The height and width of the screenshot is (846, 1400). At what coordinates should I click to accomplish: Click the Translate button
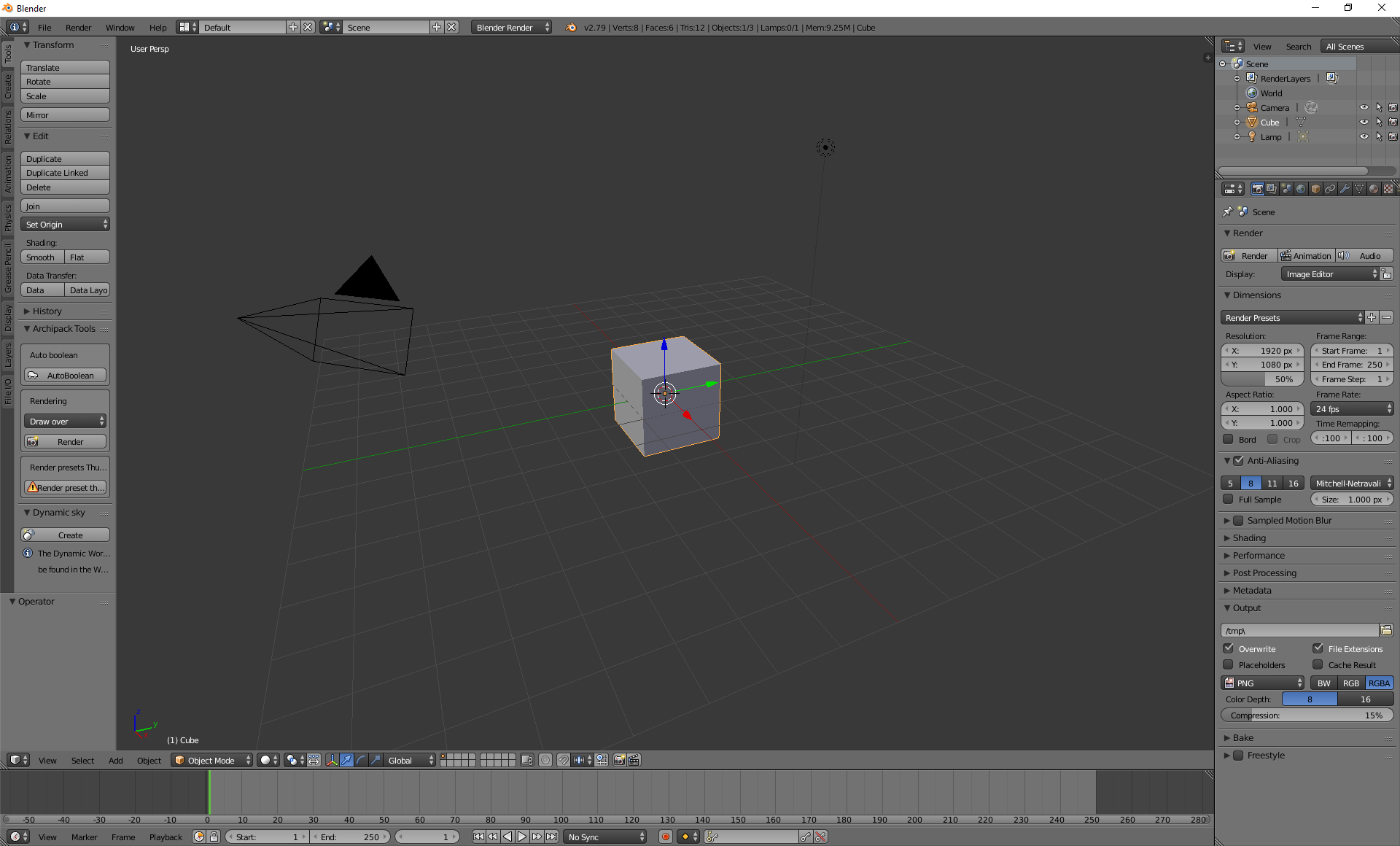pyautogui.click(x=65, y=67)
